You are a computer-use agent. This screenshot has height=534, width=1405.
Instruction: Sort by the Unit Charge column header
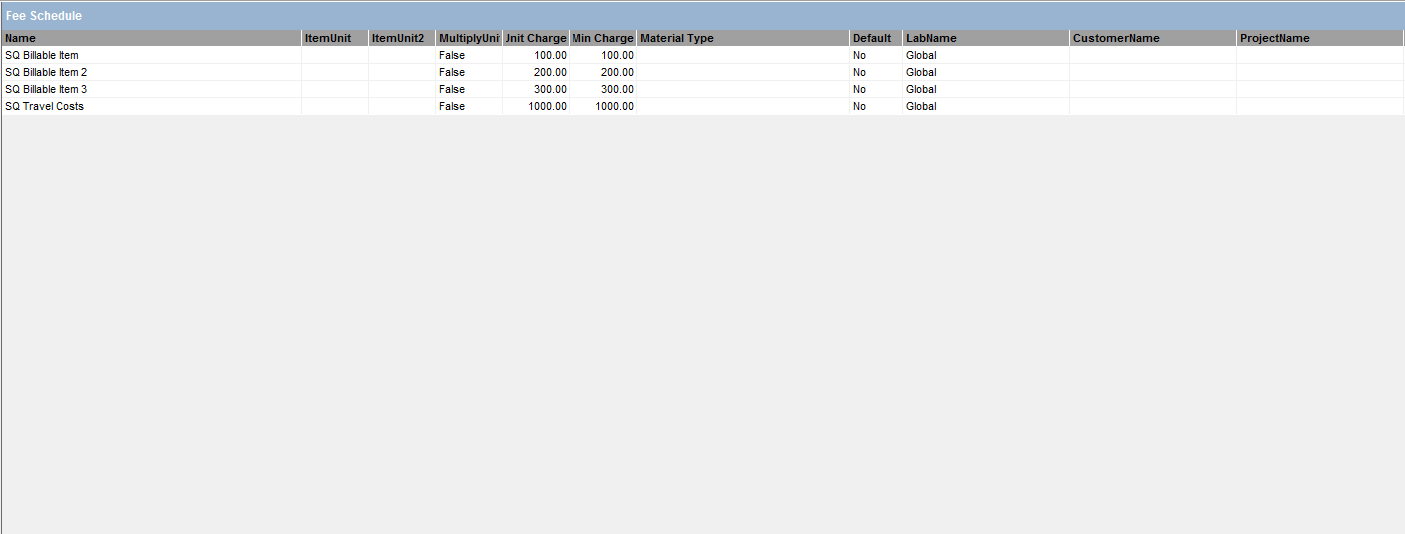click(x=536, y=38)
